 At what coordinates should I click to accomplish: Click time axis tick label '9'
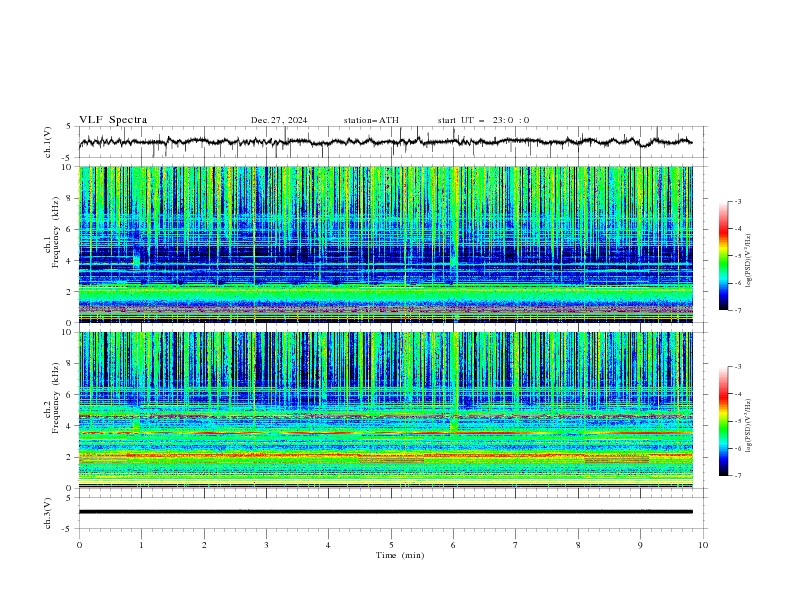tap(640, 545)
